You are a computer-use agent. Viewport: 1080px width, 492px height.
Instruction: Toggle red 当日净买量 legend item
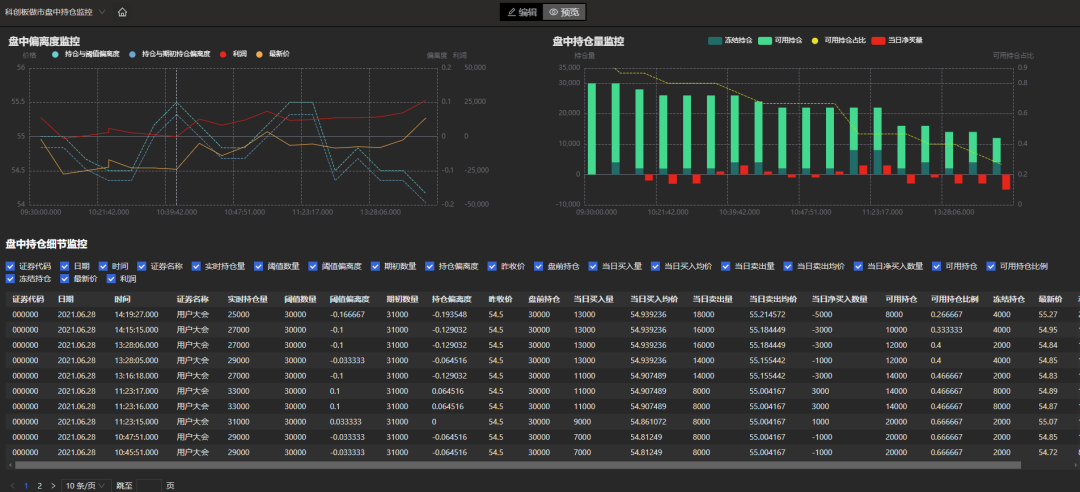click(897, 41)
